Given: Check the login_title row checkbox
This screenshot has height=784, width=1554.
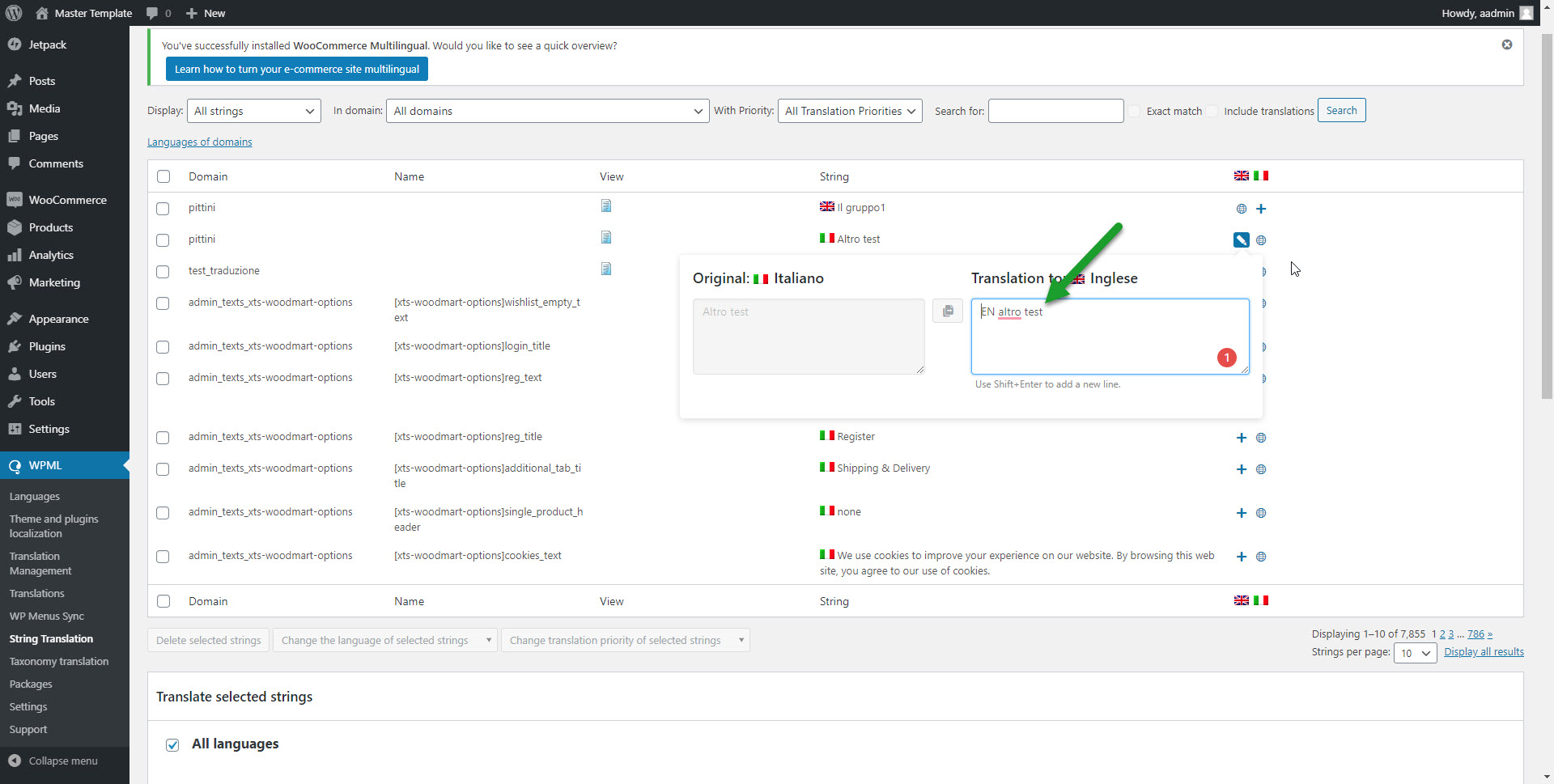Looking at the screenshot, I should [x=163, y=347].
